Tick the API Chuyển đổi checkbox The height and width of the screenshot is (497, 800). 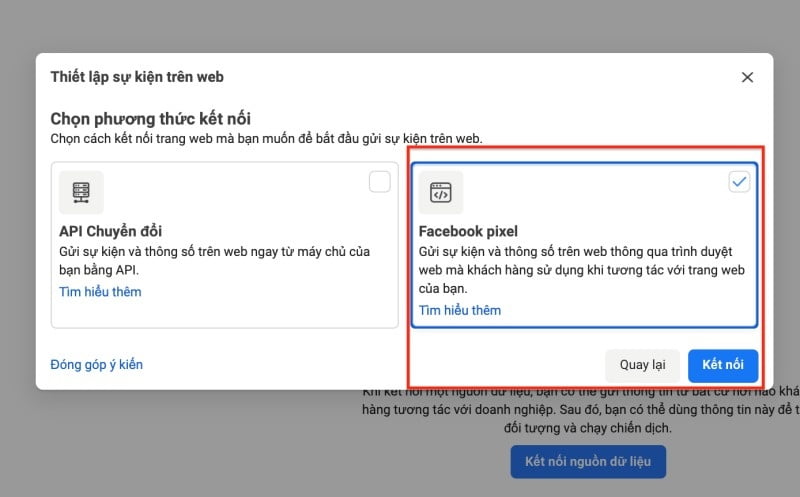tap(380, 182)
